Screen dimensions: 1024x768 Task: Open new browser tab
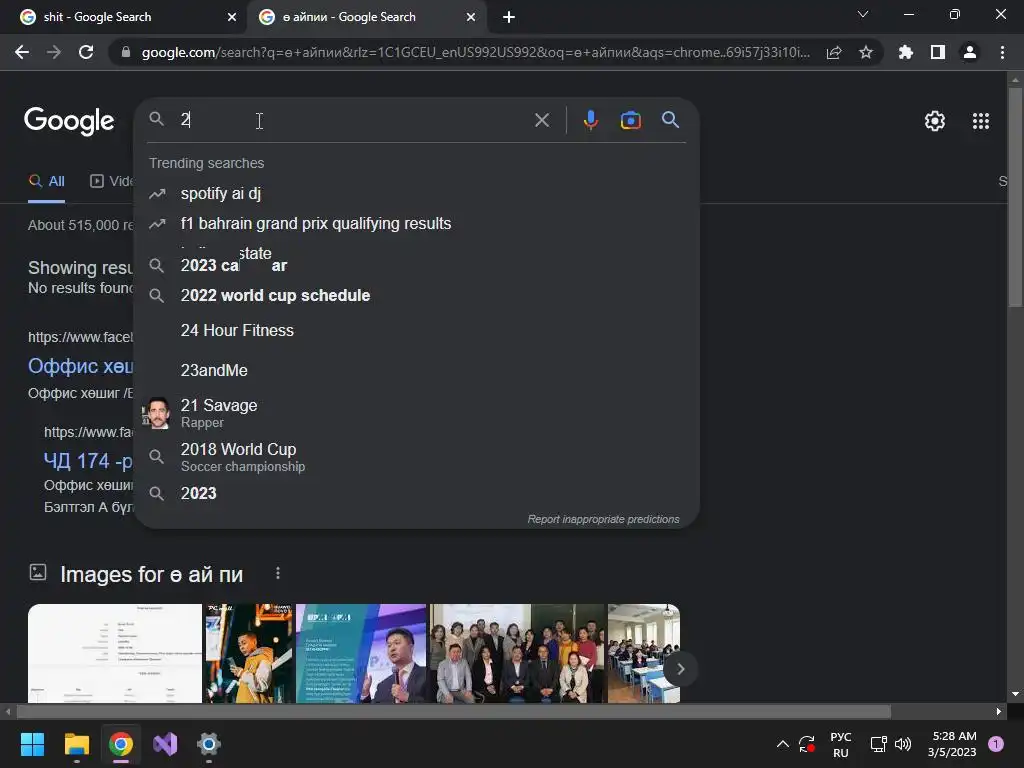click(x=509, y=17)
